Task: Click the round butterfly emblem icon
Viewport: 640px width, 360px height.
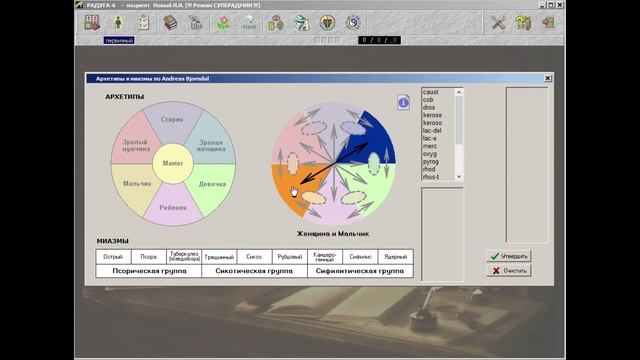Action: pos(327,23)
